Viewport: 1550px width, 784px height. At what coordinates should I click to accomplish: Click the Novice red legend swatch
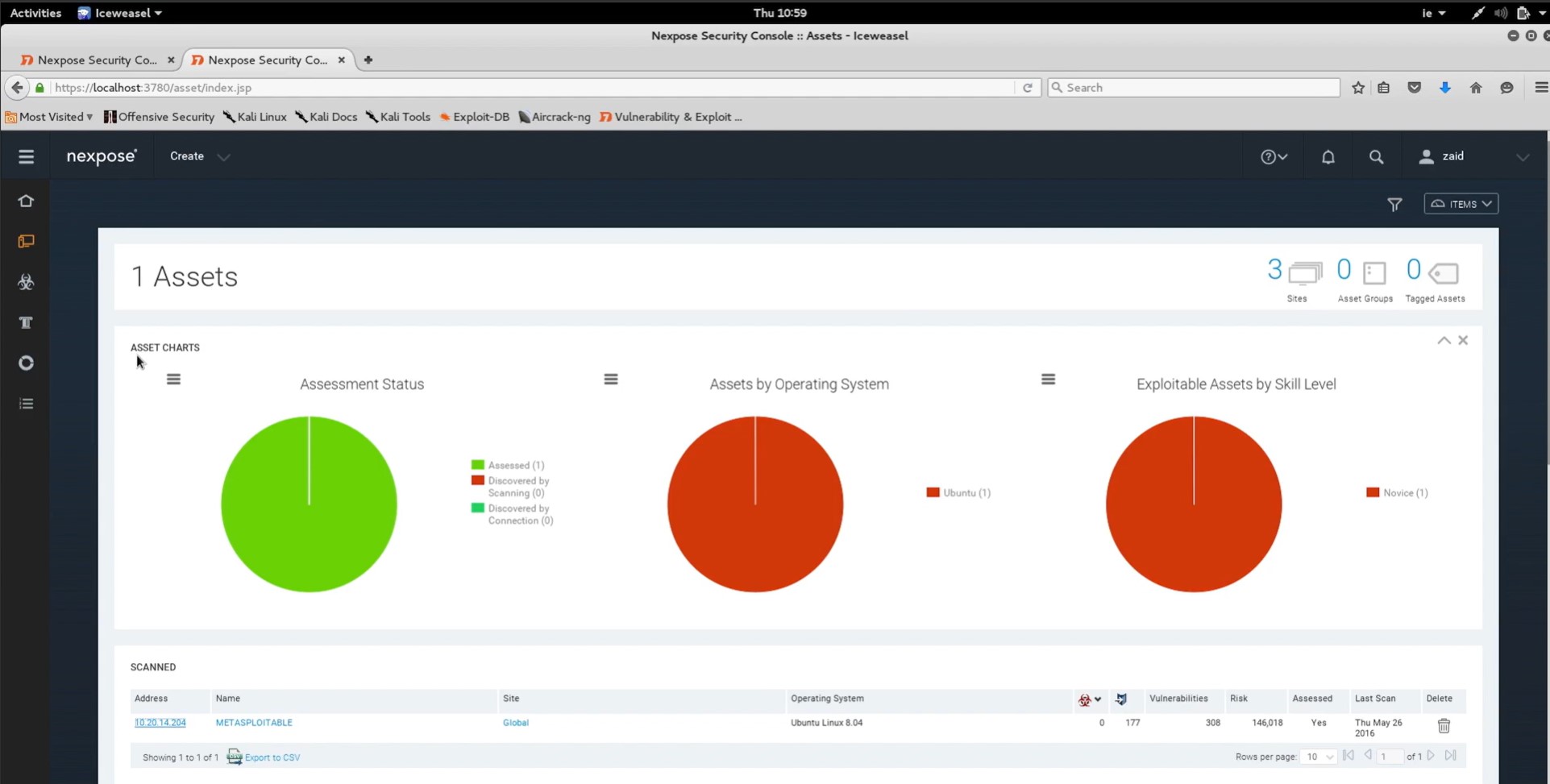coord(1373,492)
